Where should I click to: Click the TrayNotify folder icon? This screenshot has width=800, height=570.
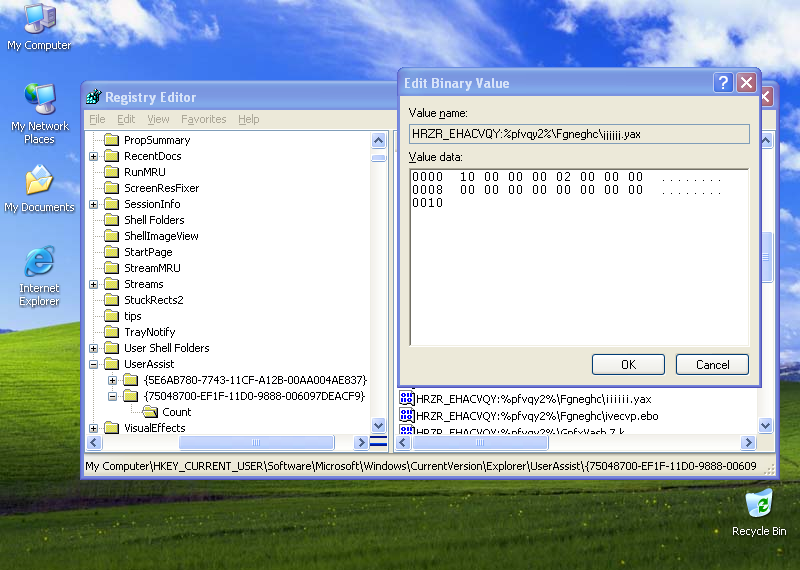[111, 332]
